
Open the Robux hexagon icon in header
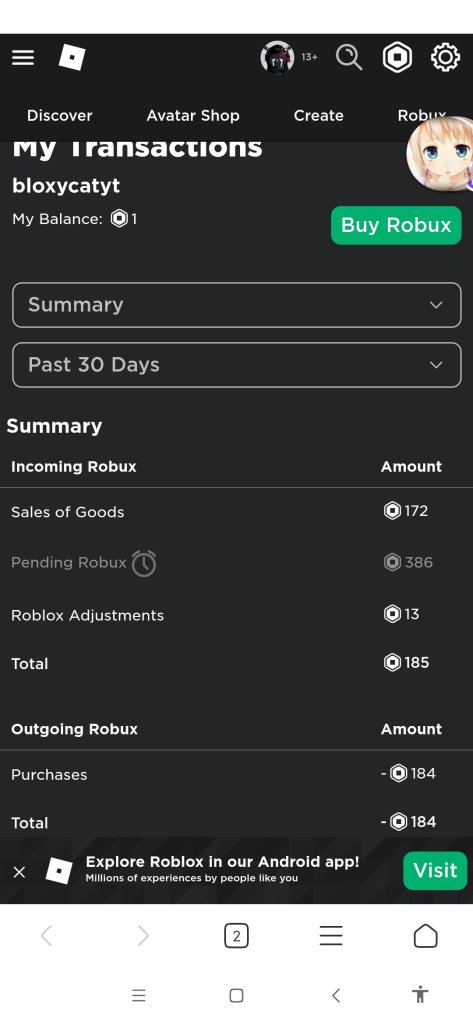tap(397, 57)
